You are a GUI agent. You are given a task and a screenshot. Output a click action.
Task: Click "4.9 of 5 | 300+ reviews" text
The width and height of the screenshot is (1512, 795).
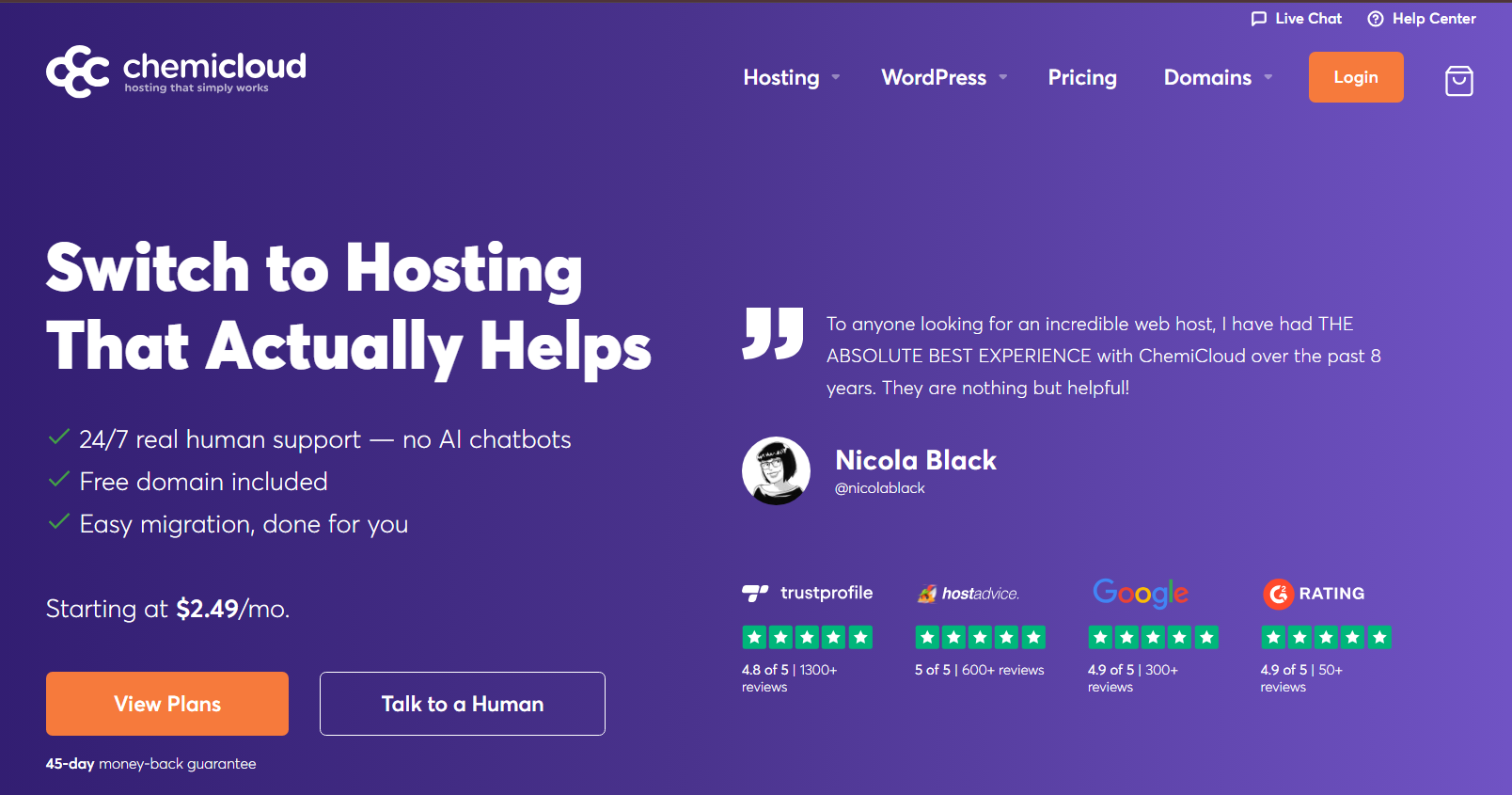(1133, 678)
